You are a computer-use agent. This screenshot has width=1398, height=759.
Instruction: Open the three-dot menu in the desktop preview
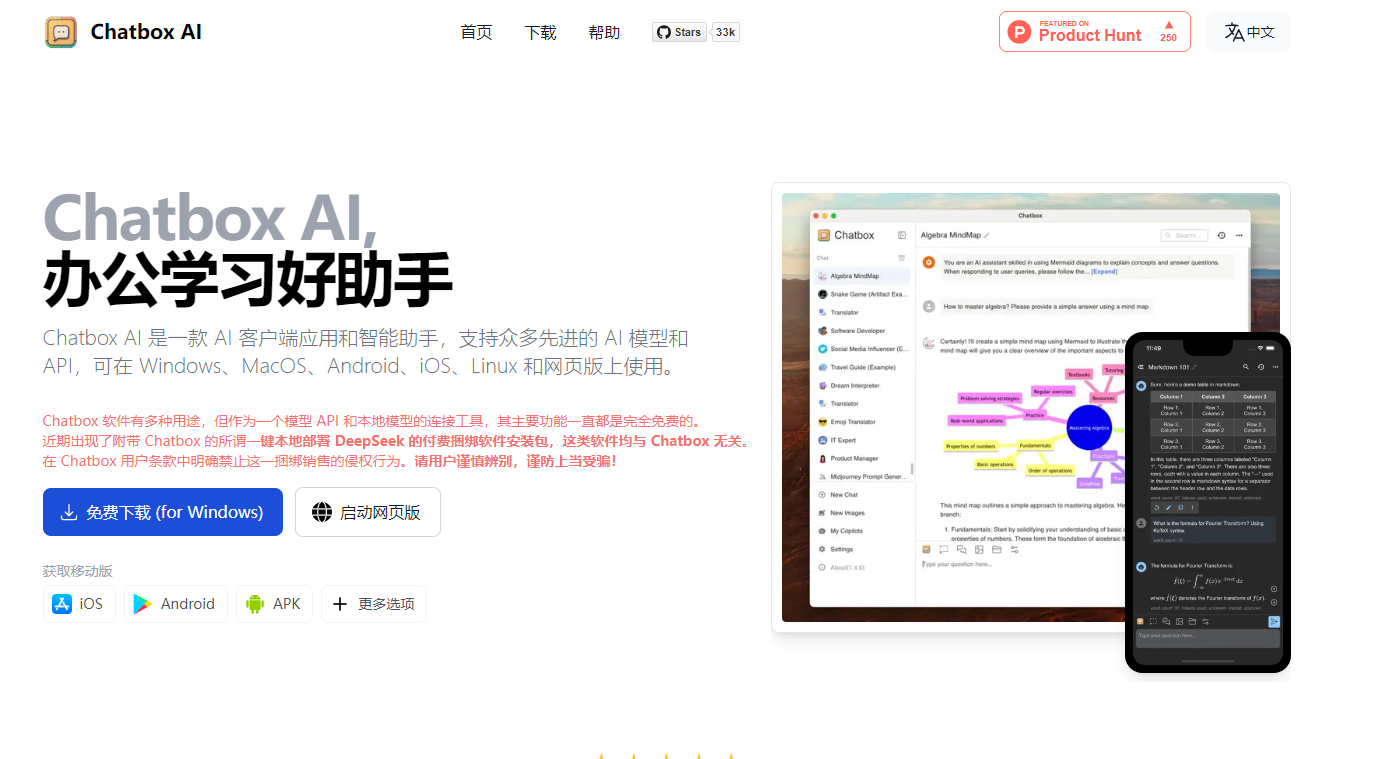click(1239, 235)
